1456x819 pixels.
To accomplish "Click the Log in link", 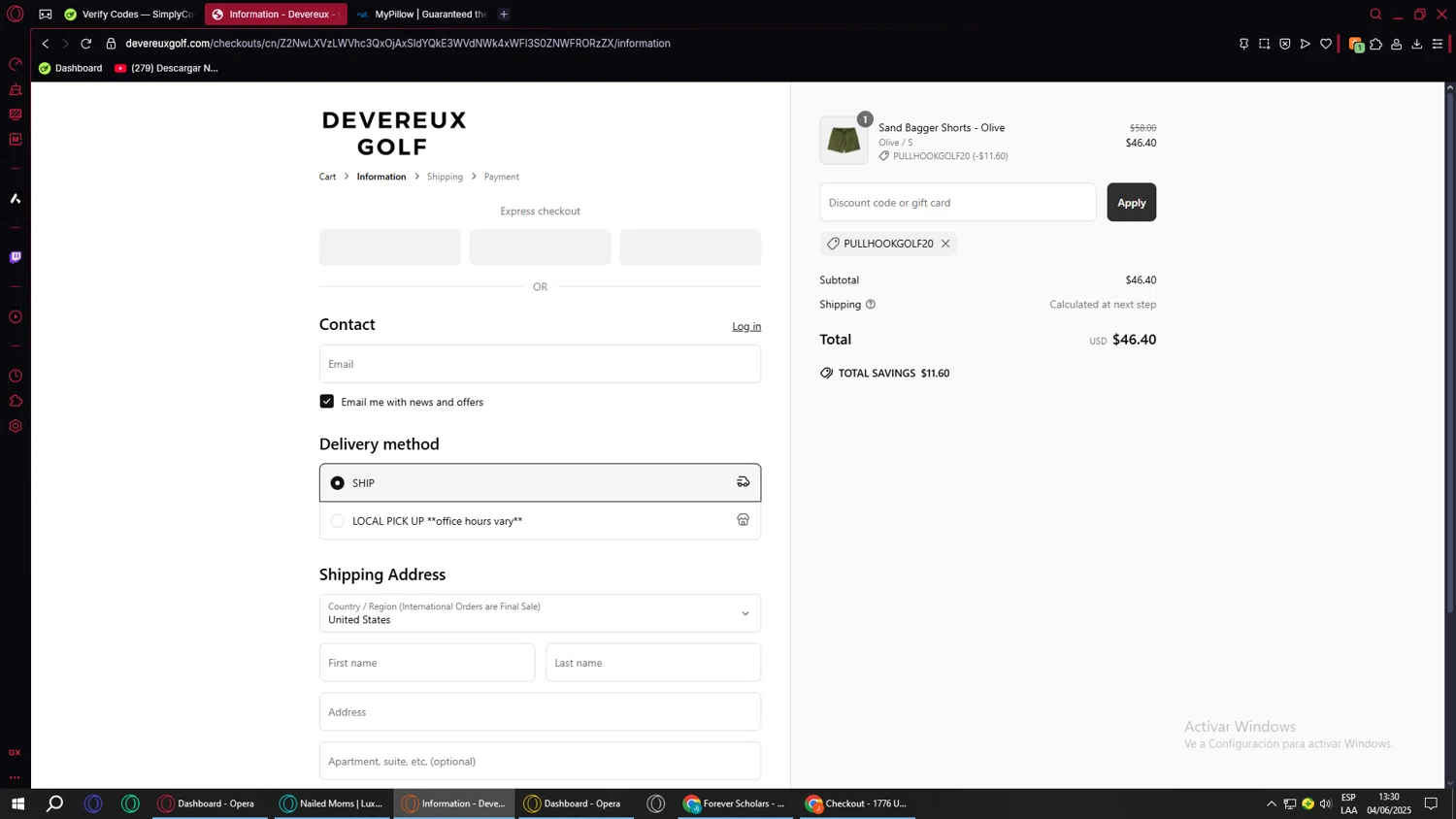I will point(746,326).
